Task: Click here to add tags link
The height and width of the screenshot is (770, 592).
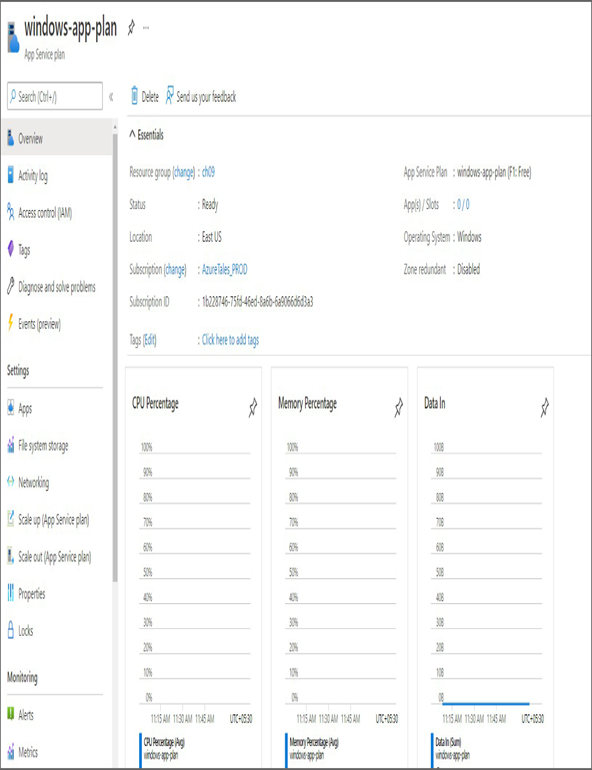Action: click(x=230, y=340)
